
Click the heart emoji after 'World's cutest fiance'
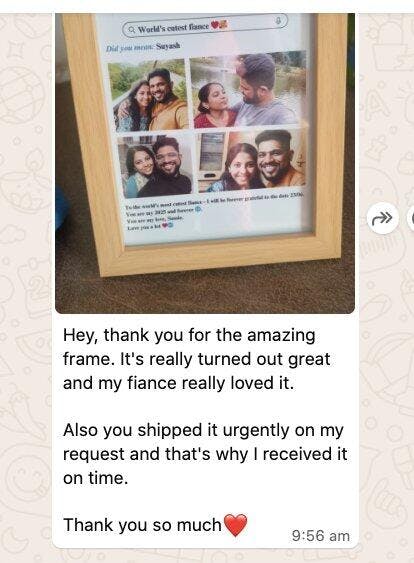click(214, 25)
